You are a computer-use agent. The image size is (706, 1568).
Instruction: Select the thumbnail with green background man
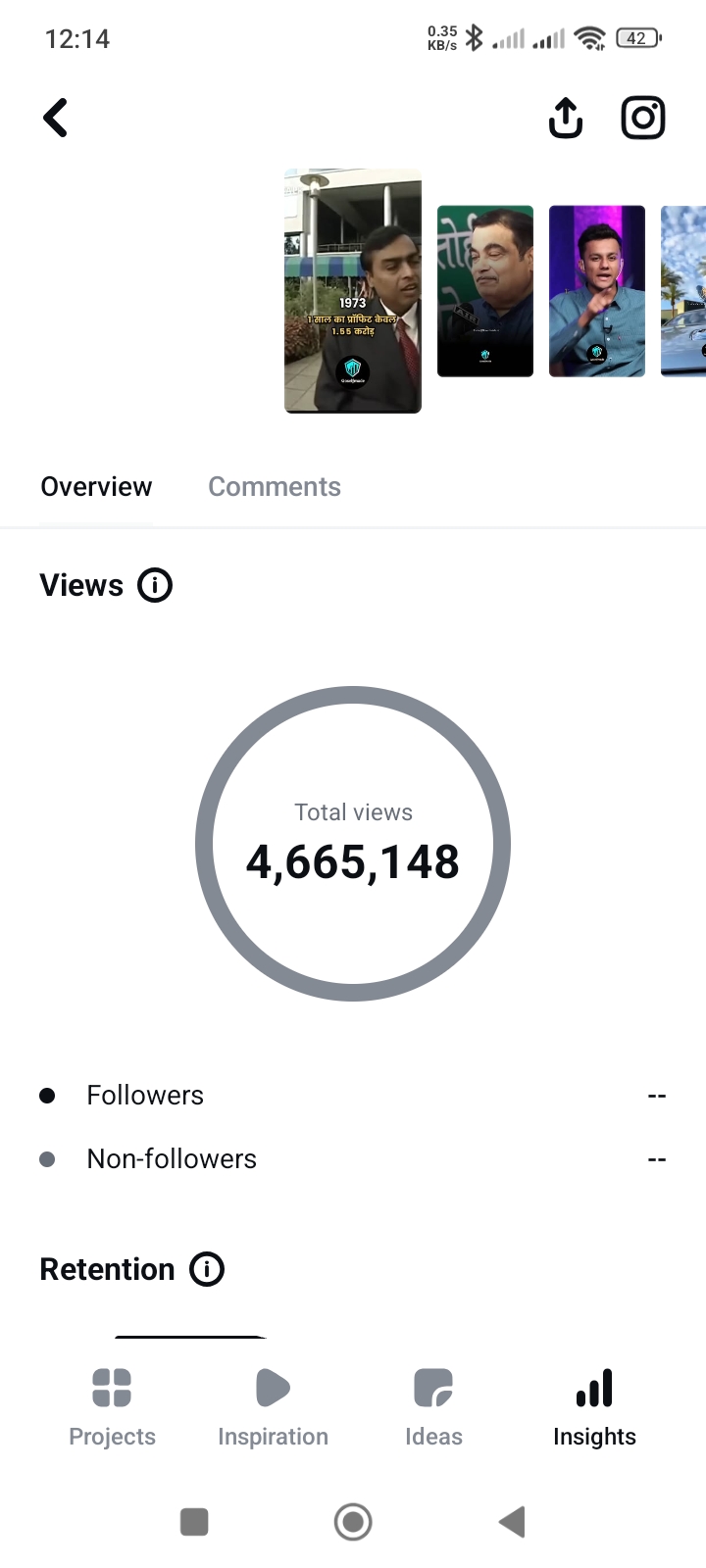(485, 291)
